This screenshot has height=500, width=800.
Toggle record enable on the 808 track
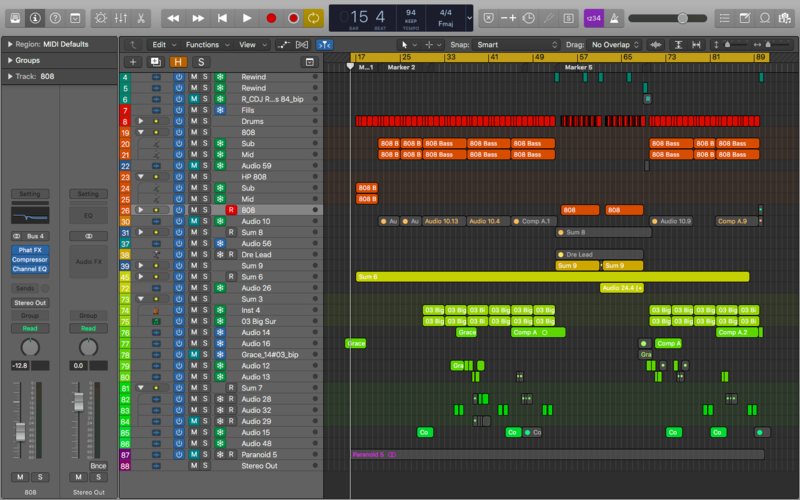point(231,210)
